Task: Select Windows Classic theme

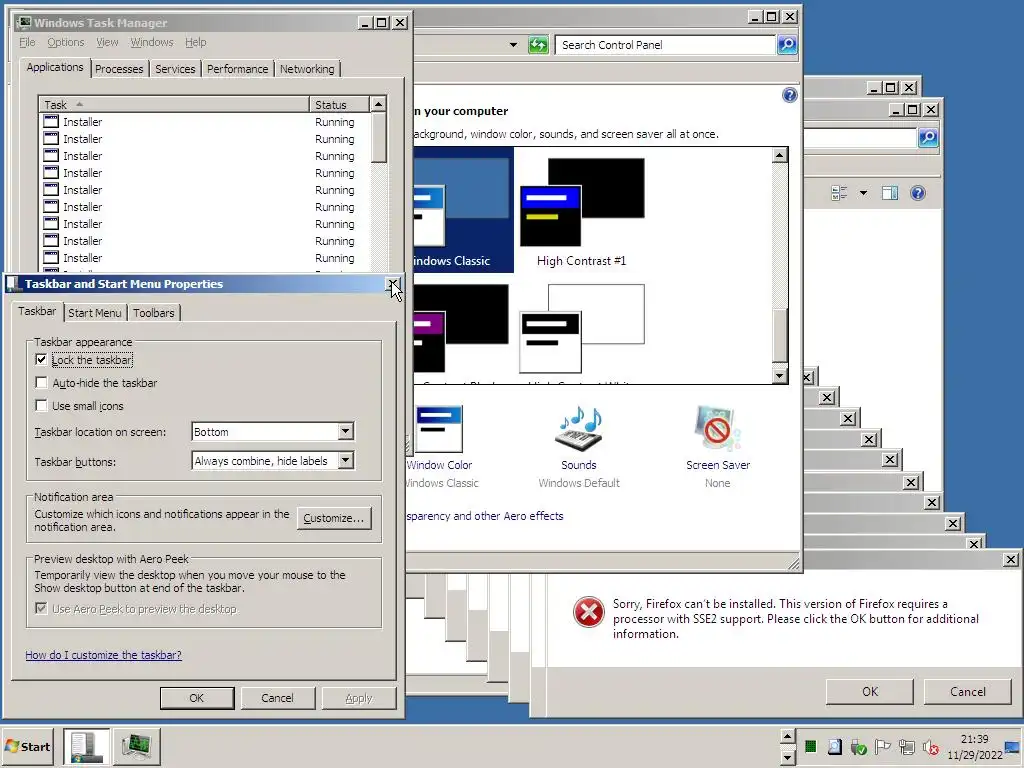Action: click(x=462, y=209)
